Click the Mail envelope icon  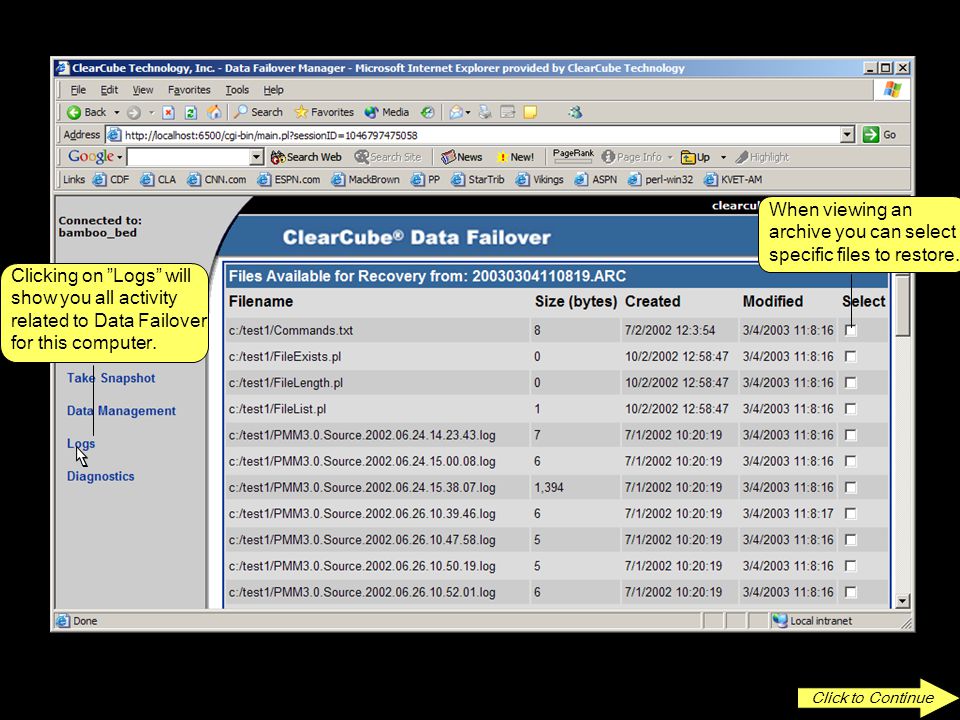click(456, 112)
